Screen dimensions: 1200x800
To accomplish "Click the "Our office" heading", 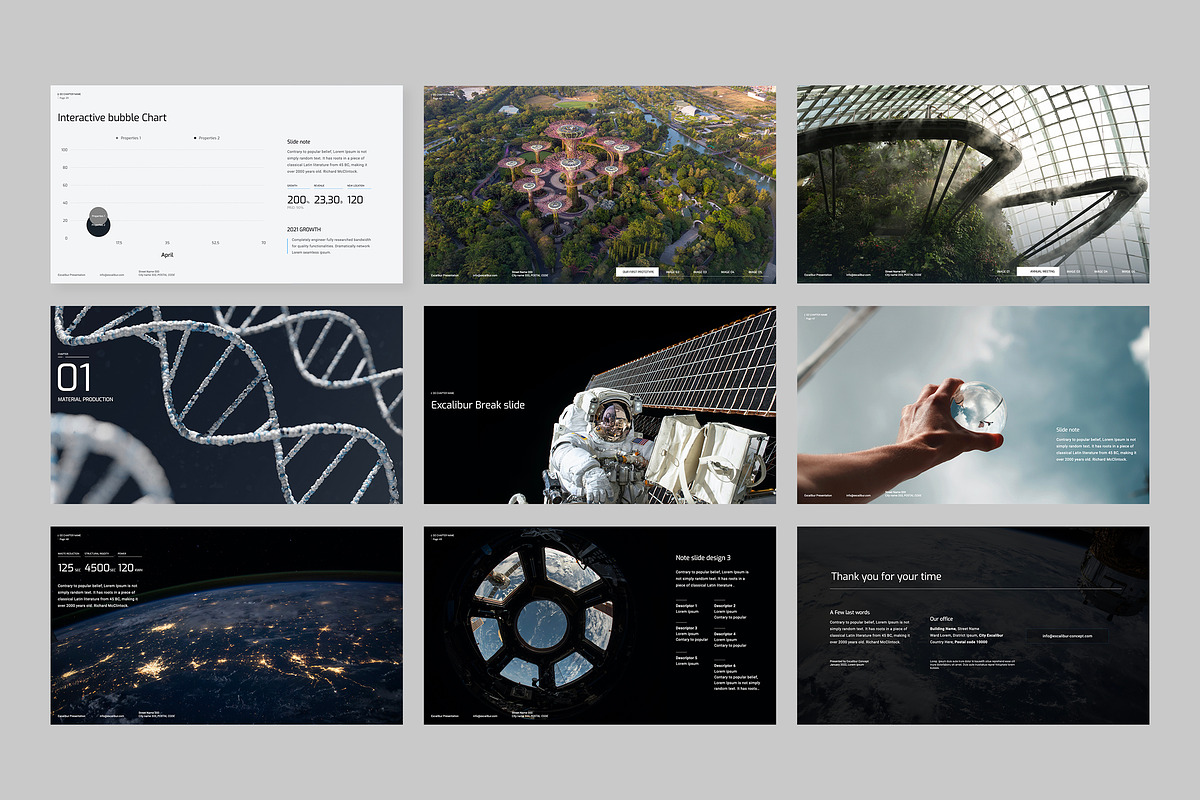I will point(942,619).
